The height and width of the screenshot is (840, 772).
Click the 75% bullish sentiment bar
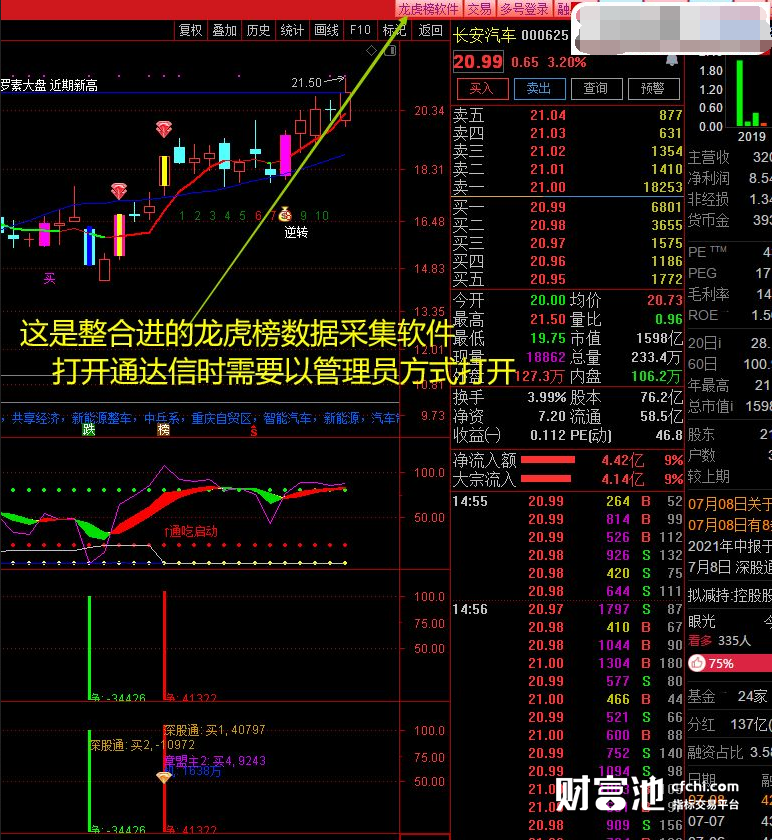click(730, 663)
